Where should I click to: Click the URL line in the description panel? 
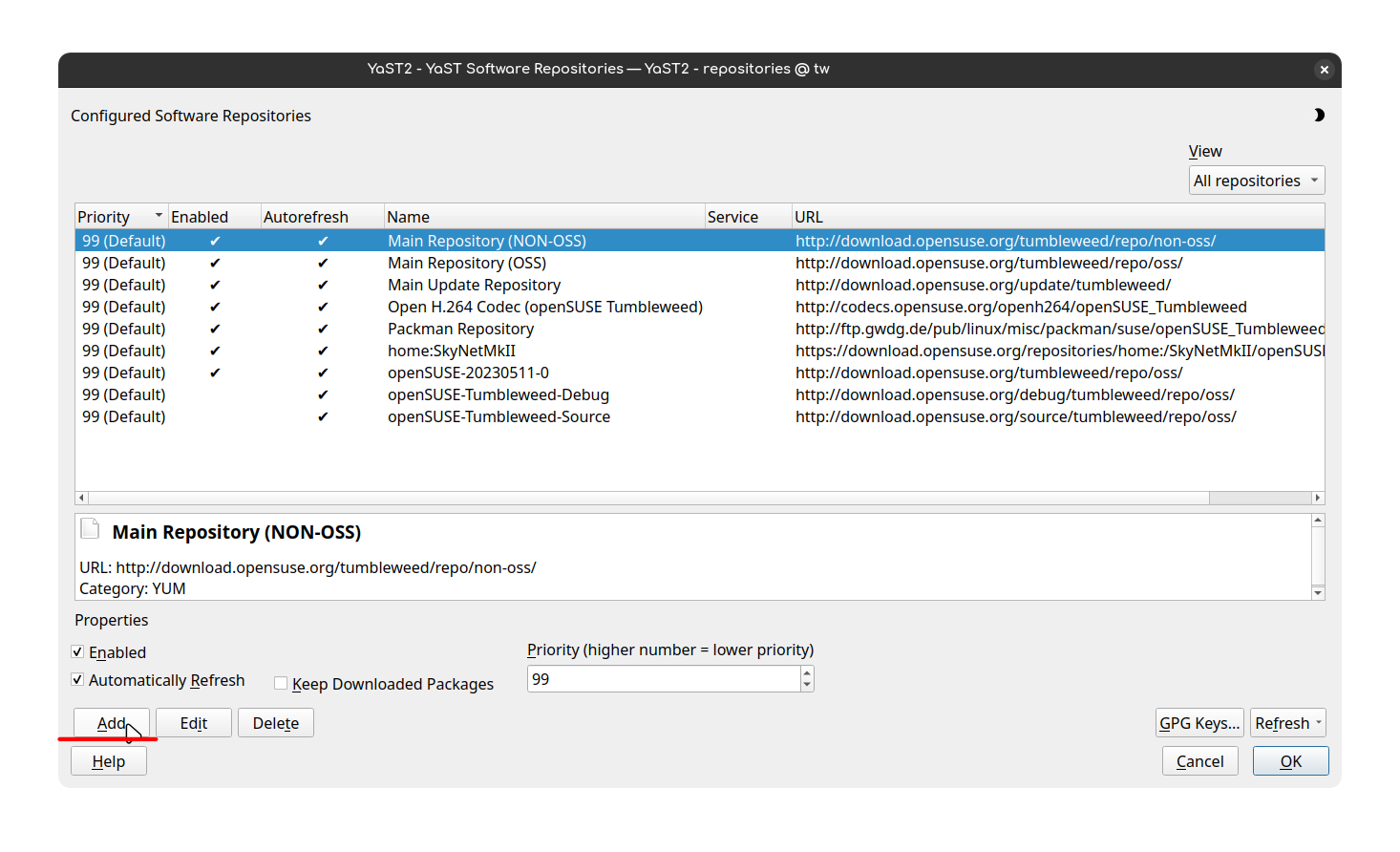pos(308,567)
